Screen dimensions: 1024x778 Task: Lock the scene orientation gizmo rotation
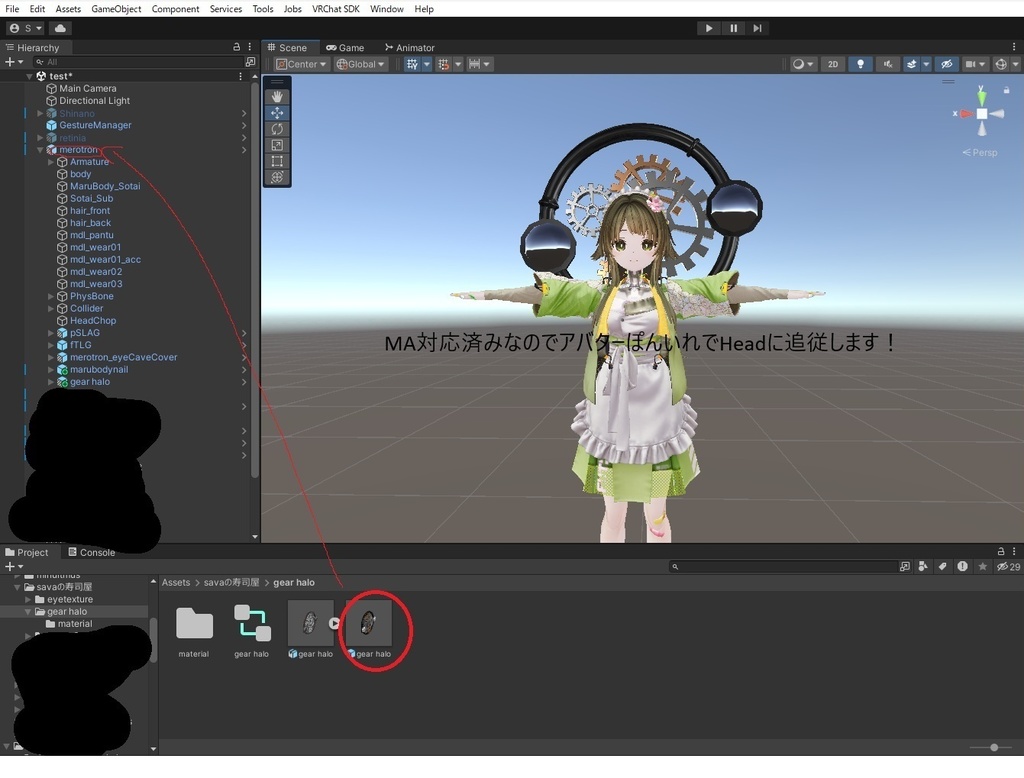pyautogui.click(x=1006, y=89)
